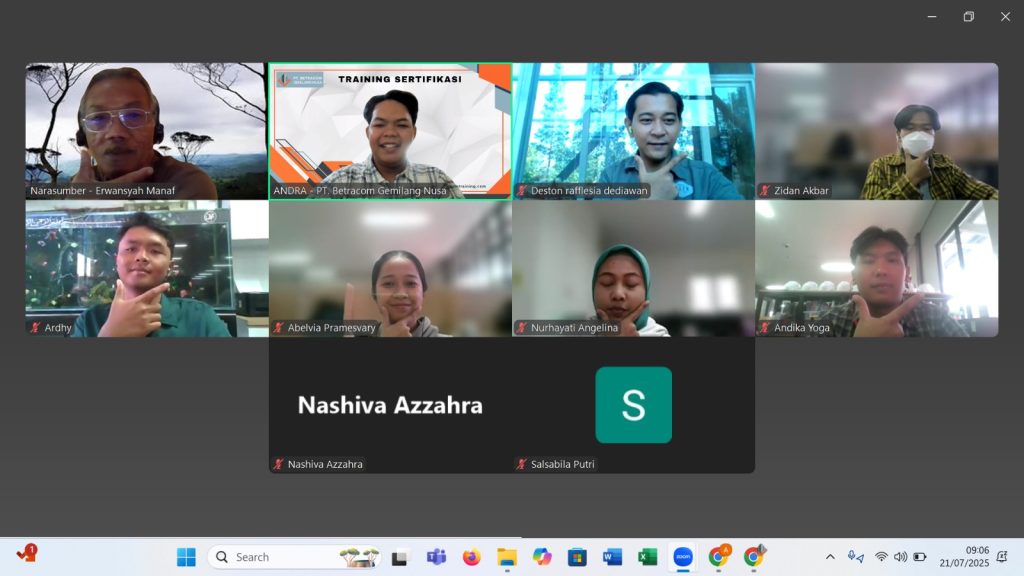This screenshot has width=1024, height=576.
Task: Open the Windows Start menu
Action: [185, 557]
